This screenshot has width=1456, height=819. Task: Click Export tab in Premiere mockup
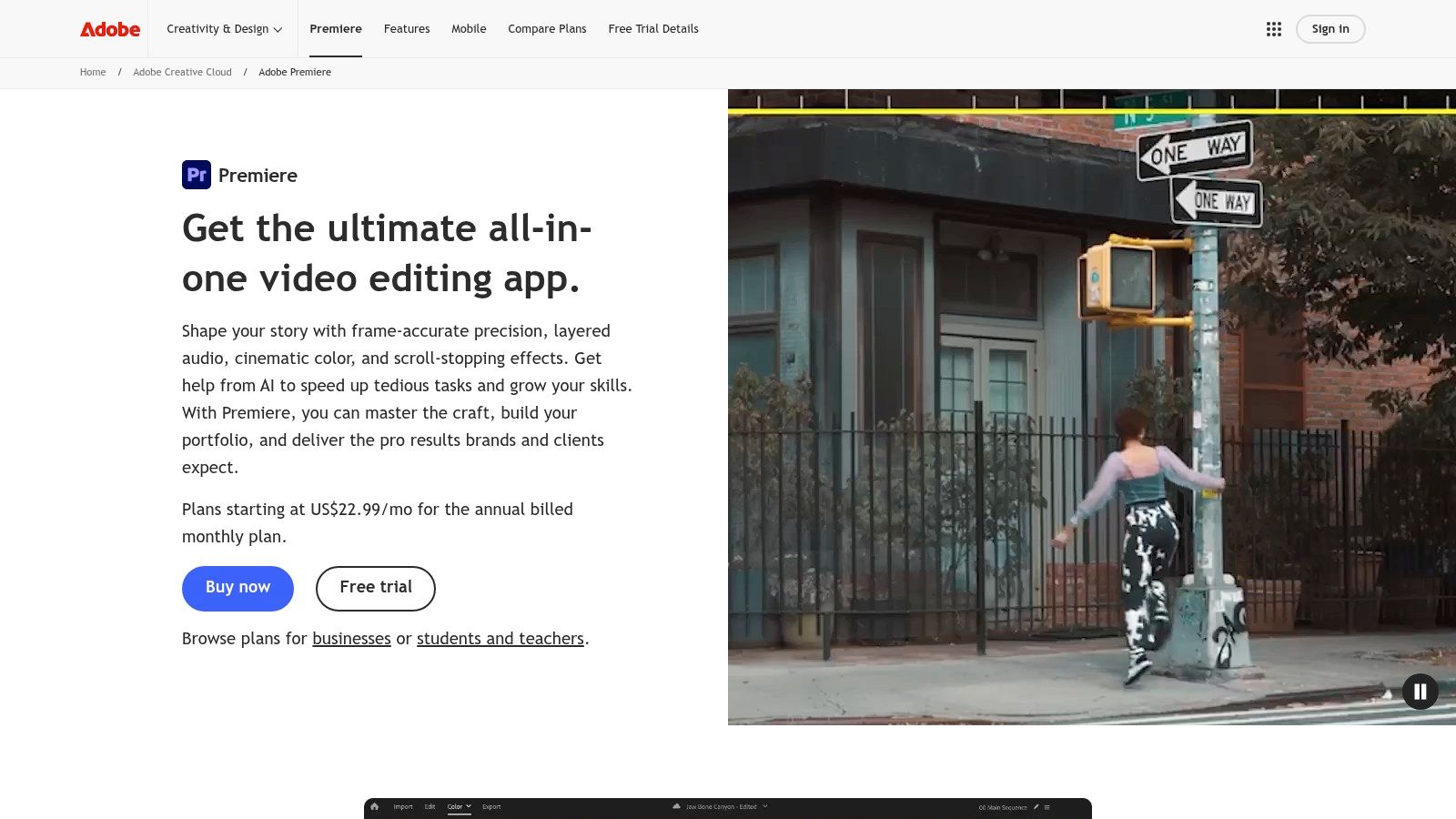pyautogui.click(x=491, y=806)
